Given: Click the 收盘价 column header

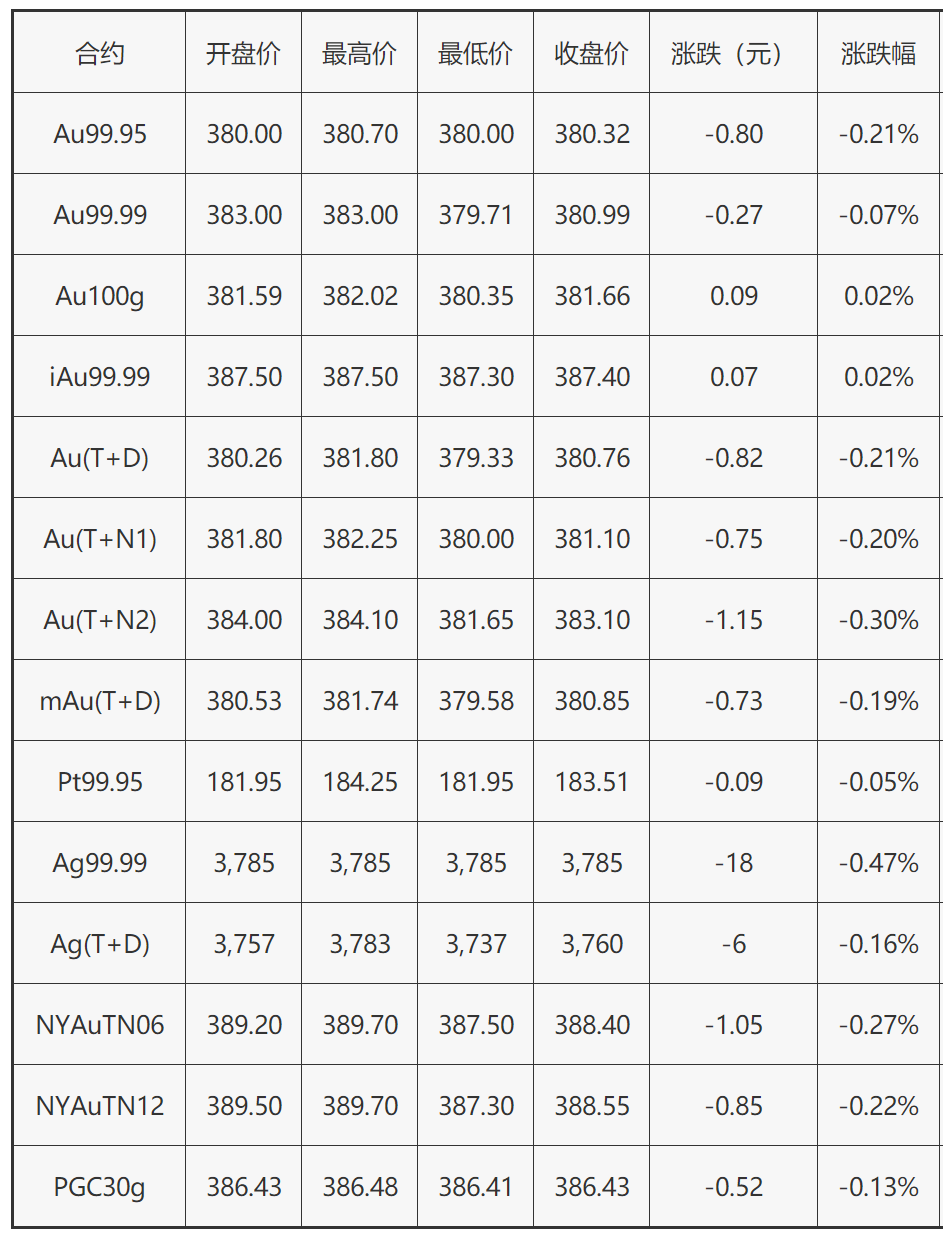Looking at the screenshot, I should [592, 54].
